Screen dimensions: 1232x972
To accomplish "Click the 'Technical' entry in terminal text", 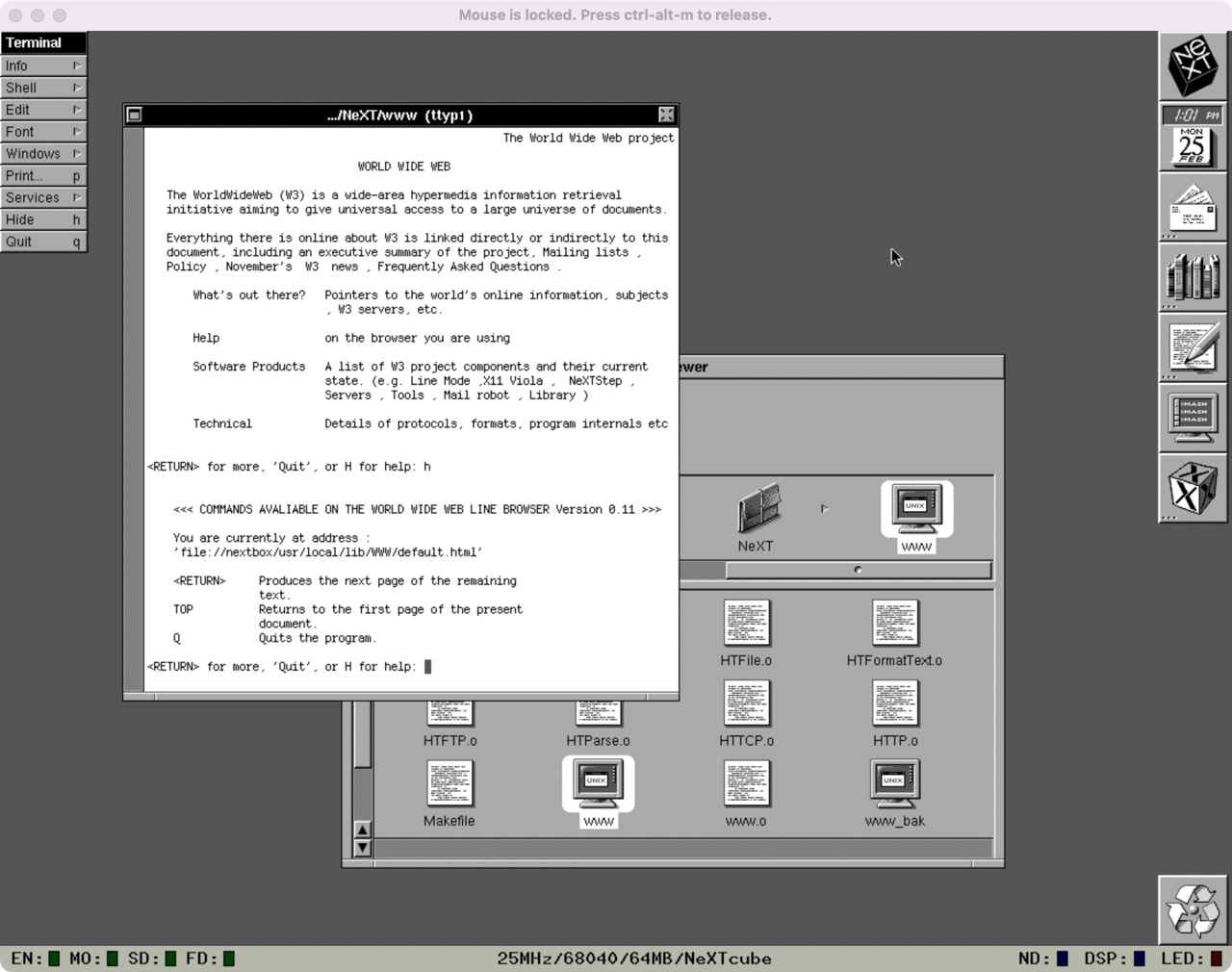I will tap(222, 423).
